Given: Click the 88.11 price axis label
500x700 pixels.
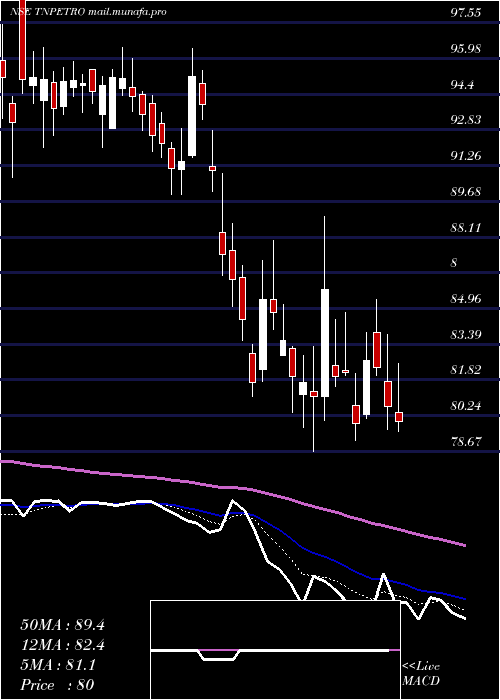Looking at the screenshot, I should point(466,227).
